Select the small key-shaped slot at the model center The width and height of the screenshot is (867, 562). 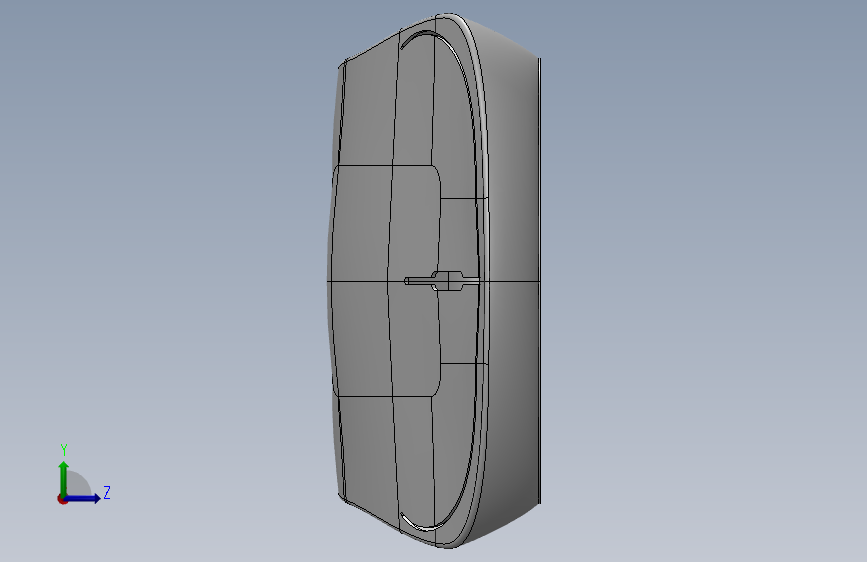point(442,281)
